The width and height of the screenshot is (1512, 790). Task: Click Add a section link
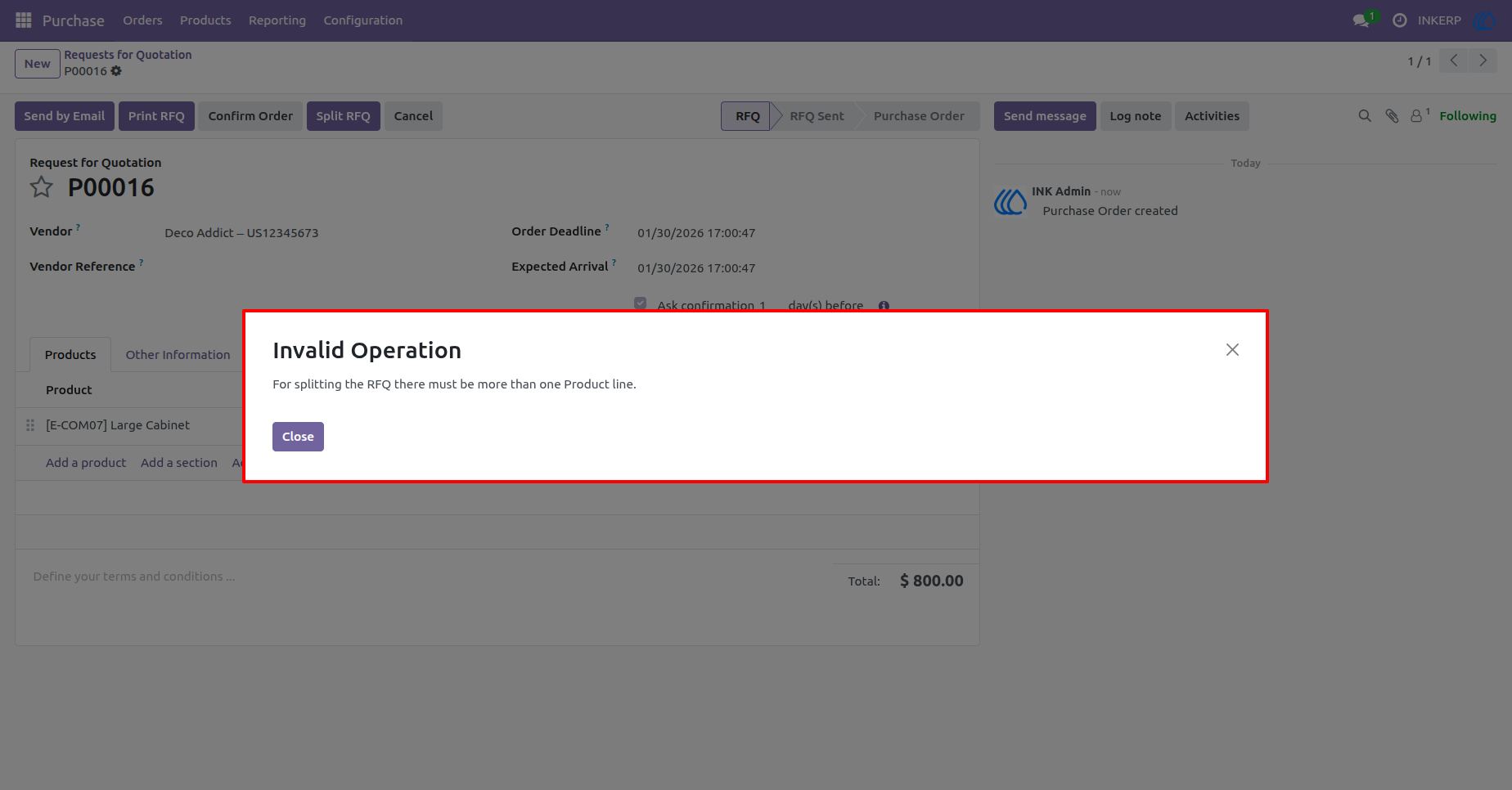[x=179, y=463]
